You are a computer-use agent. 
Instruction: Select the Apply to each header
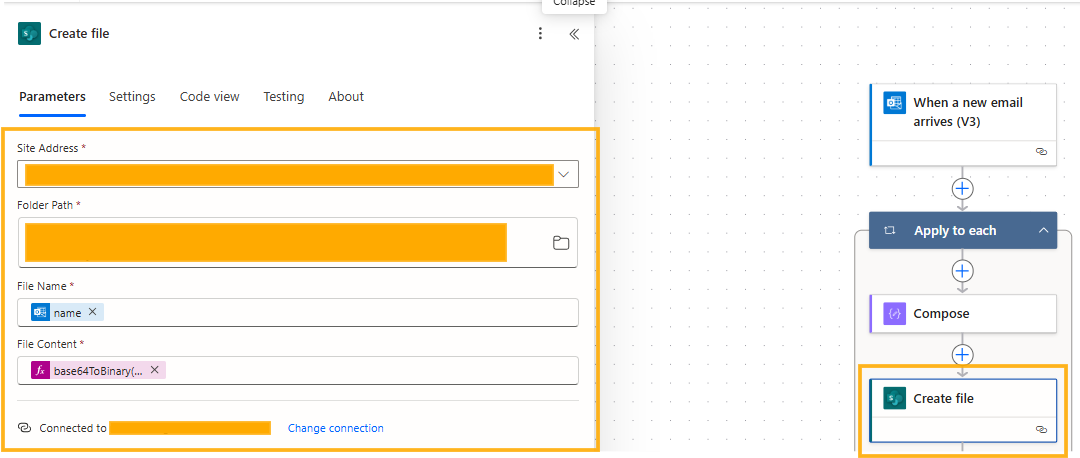point(962,231)
